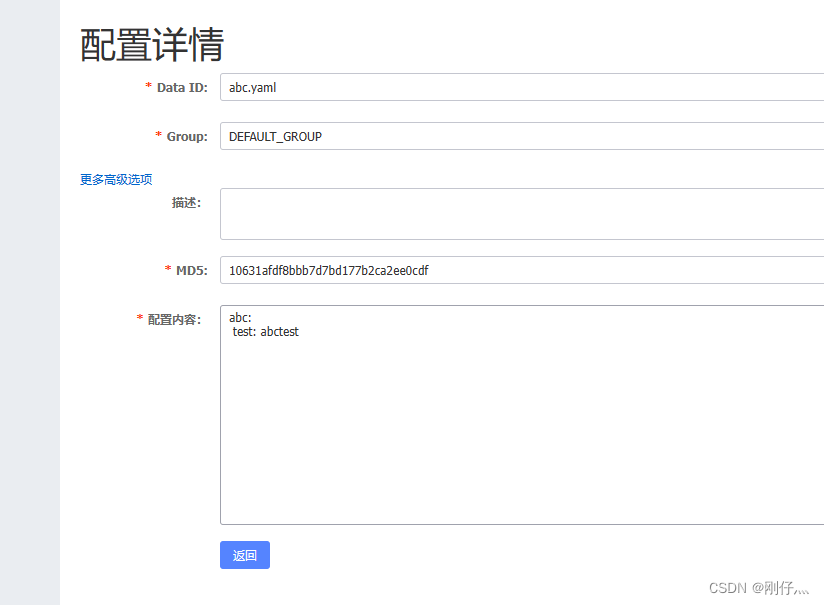Screen dimensions: 824x605
Task: Expand the 更多高级选项 advanced options link
Action: pyautogui.click(x=115, y=179)
